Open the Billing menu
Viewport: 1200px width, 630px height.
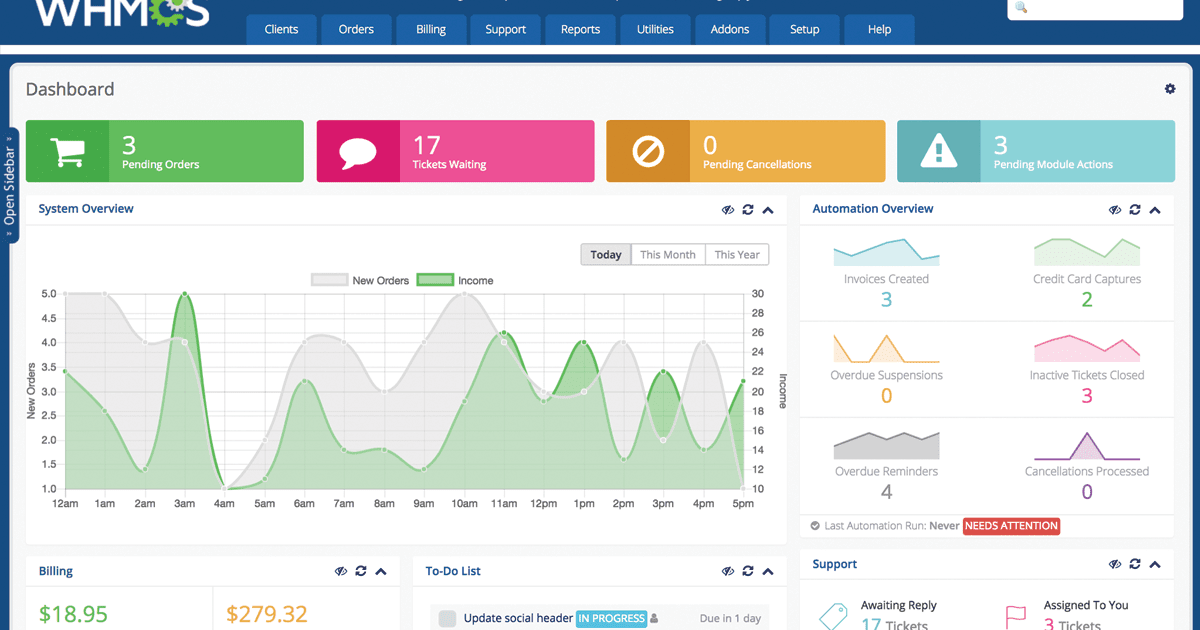click(x=431, y=29)
